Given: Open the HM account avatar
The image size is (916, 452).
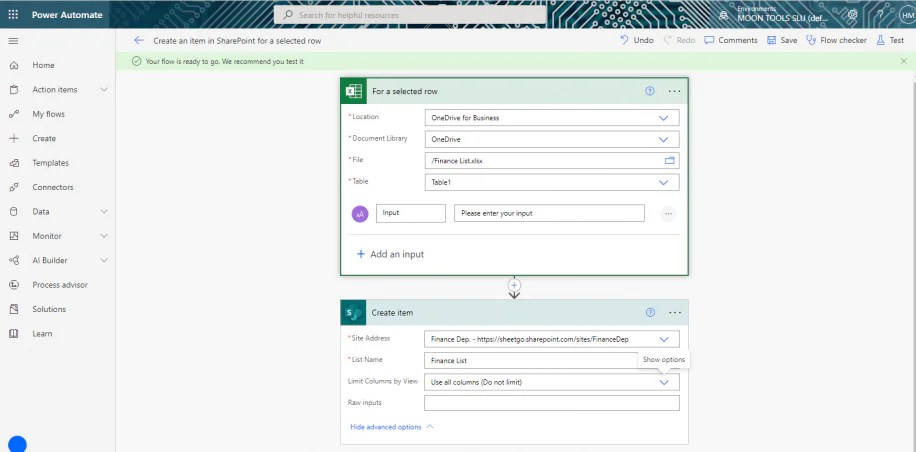Looking at the screenshot, I should (x=907, y=15).
